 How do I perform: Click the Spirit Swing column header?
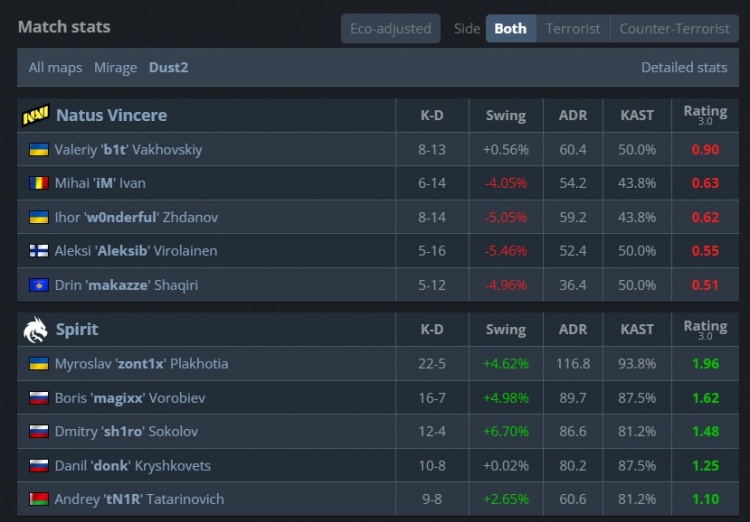505,329
